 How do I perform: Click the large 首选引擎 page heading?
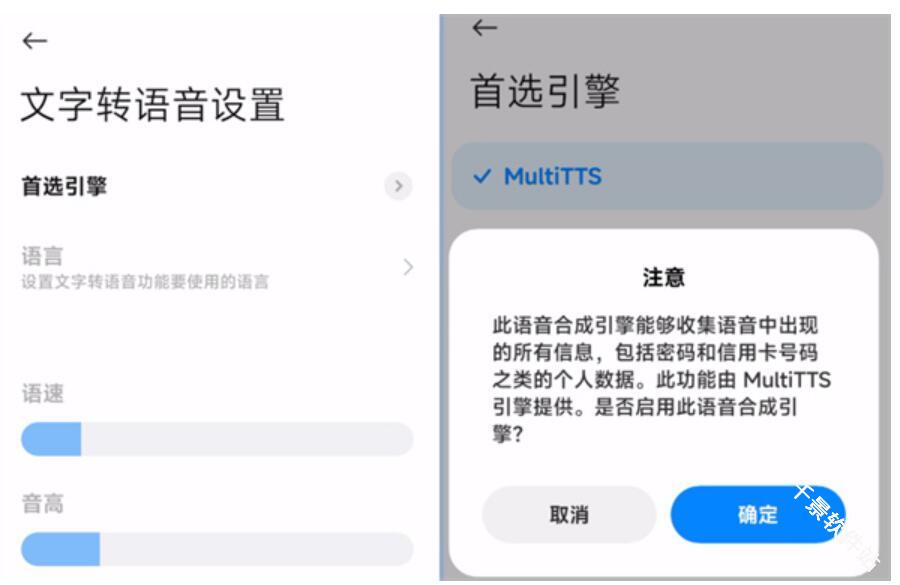(x=545, y=91)
